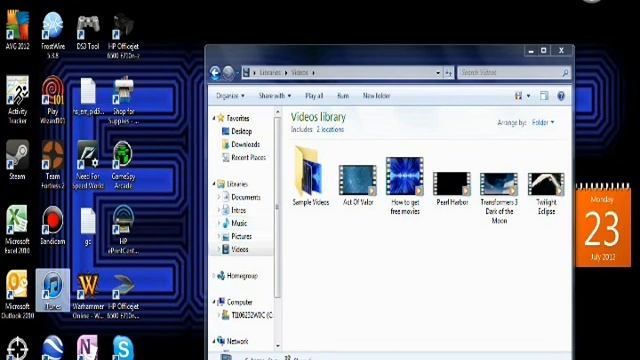Select the Team Fortress 2 icon

53,165
